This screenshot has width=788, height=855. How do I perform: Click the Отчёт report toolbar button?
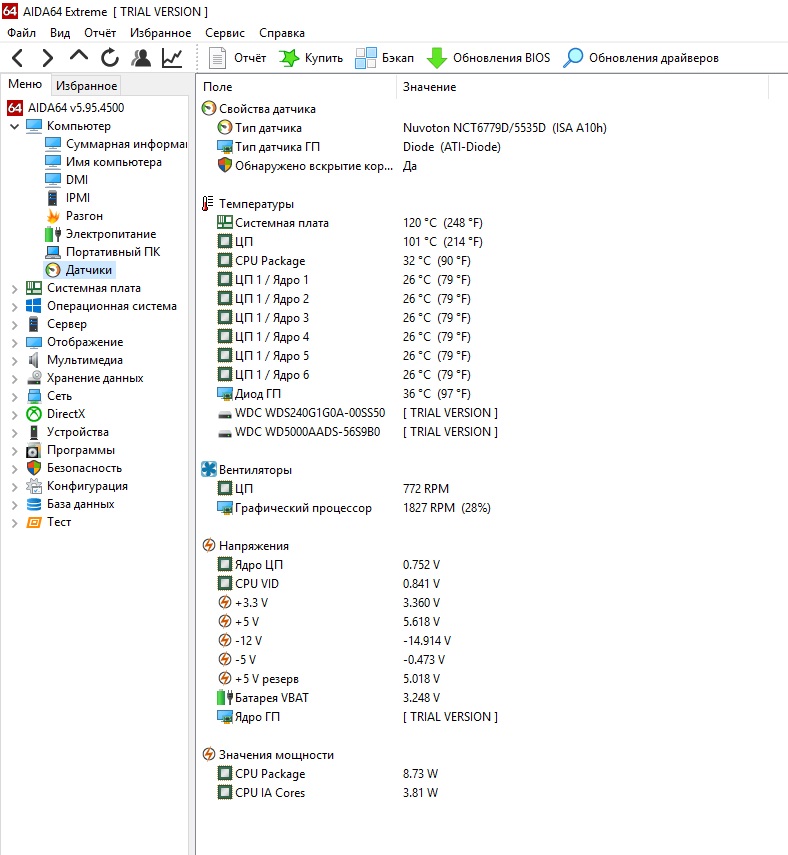[x=238, y=58]
